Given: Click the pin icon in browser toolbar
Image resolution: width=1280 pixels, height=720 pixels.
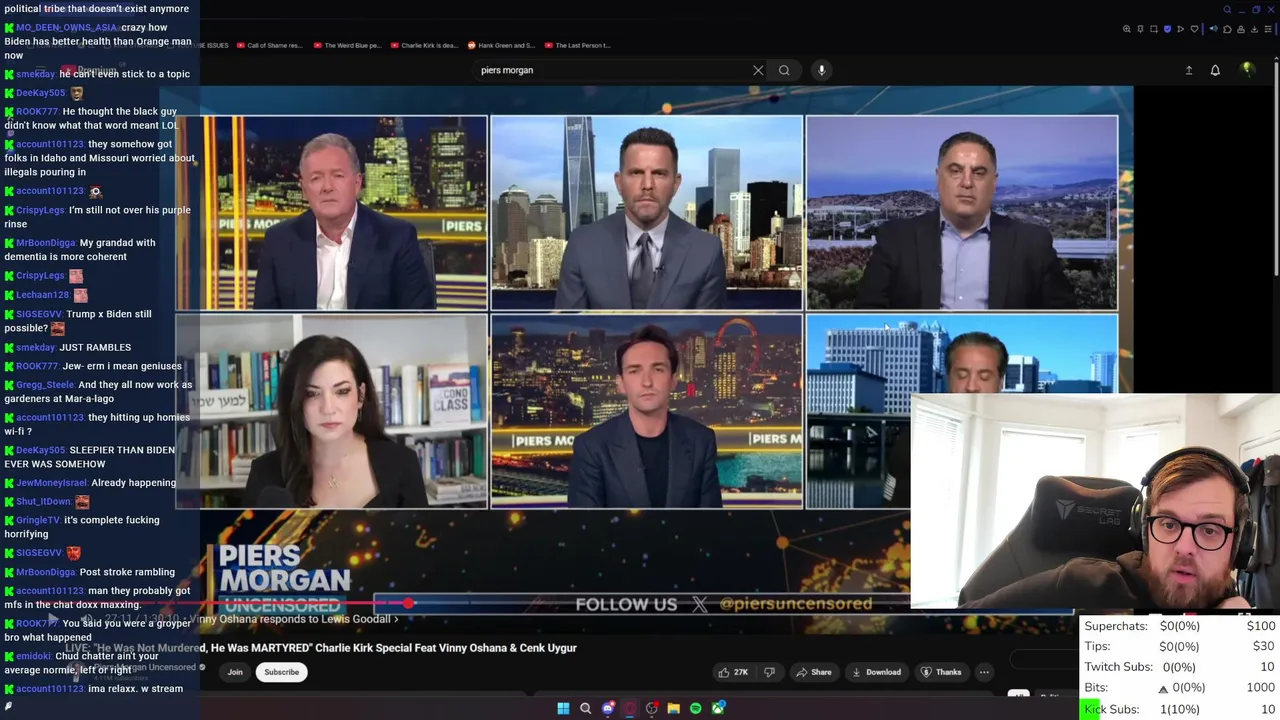Looking at the screenshot, I should [x=1140, y=29].
